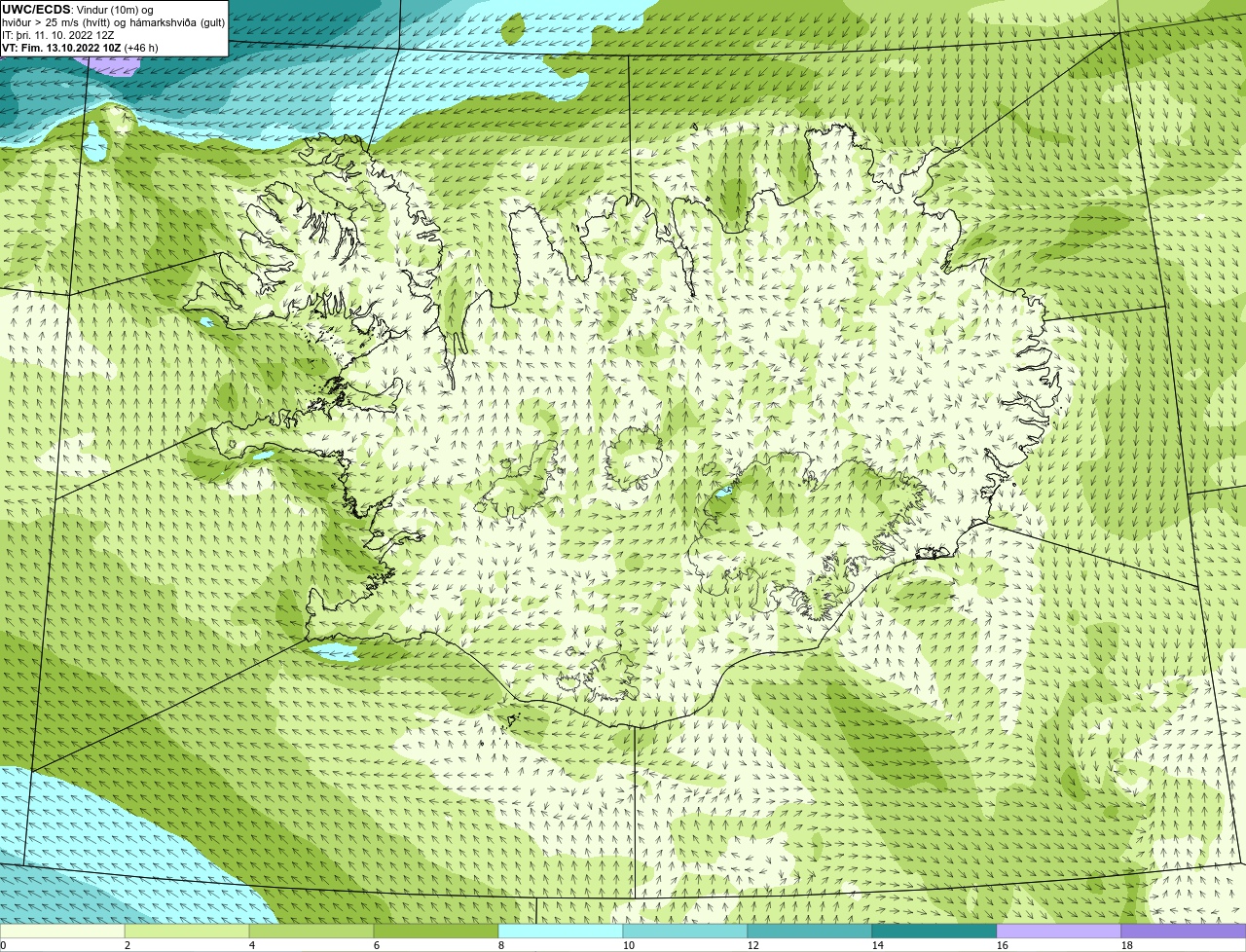Click the 12–14 m/s teal legend swatch

point(810,932)
